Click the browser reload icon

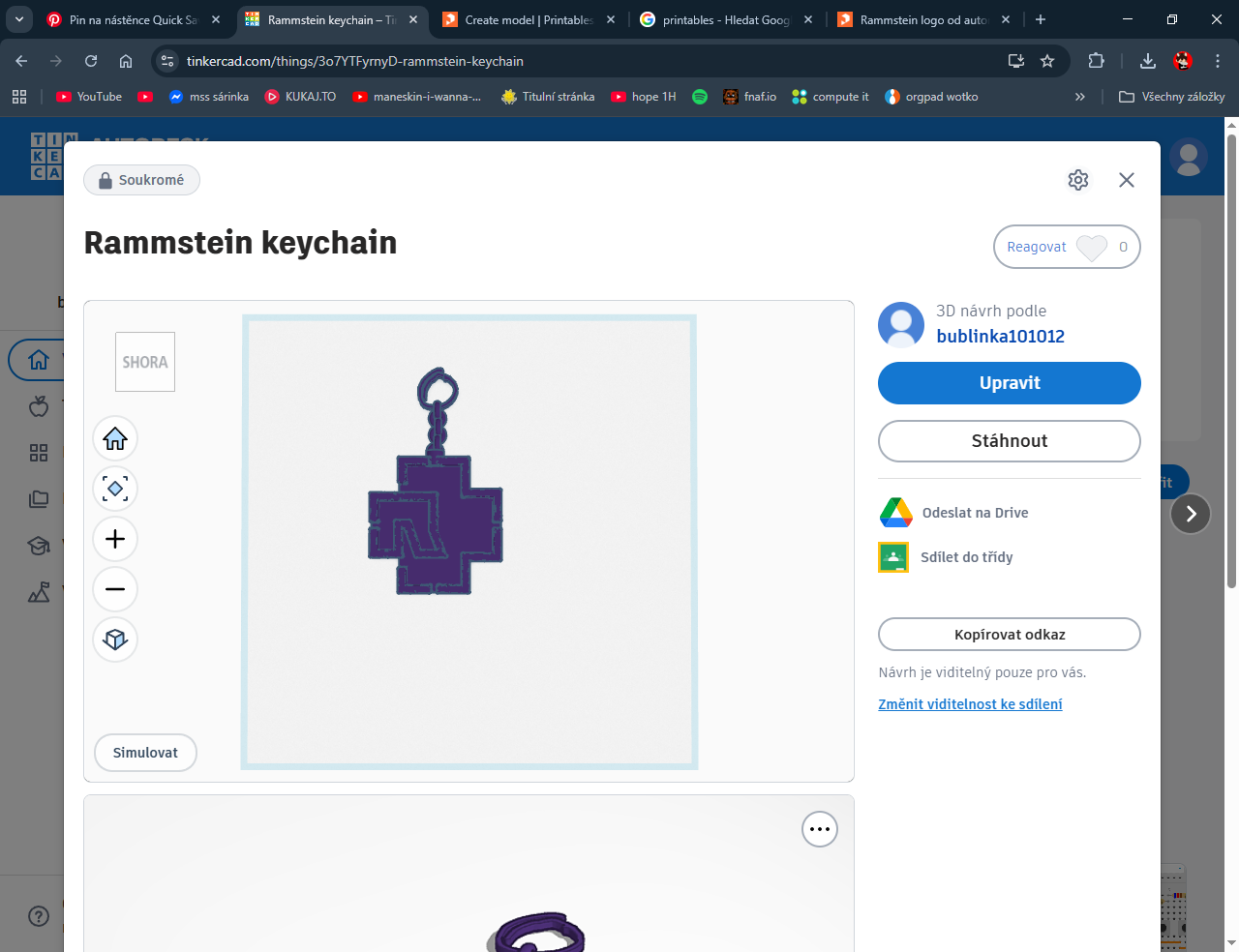[x=91, y=61]
